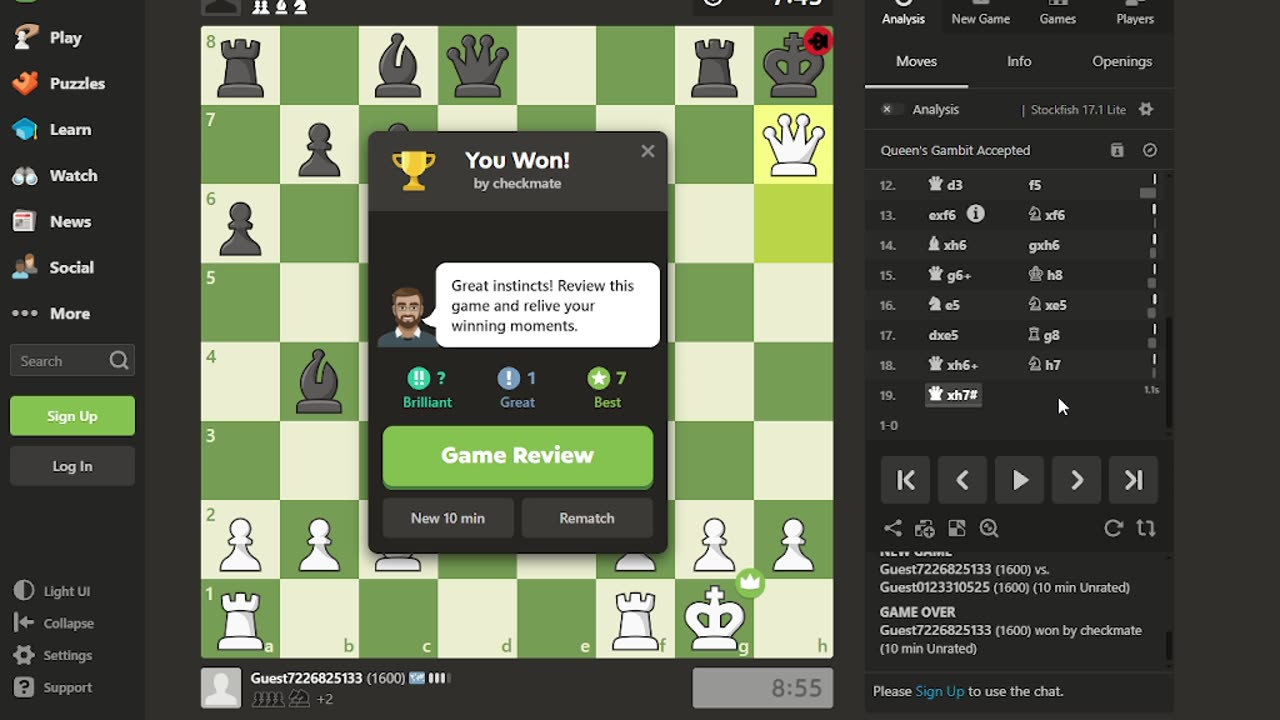Close the You Won dialog
This screenshot has width=1280, height=720.
click(647, 151)
